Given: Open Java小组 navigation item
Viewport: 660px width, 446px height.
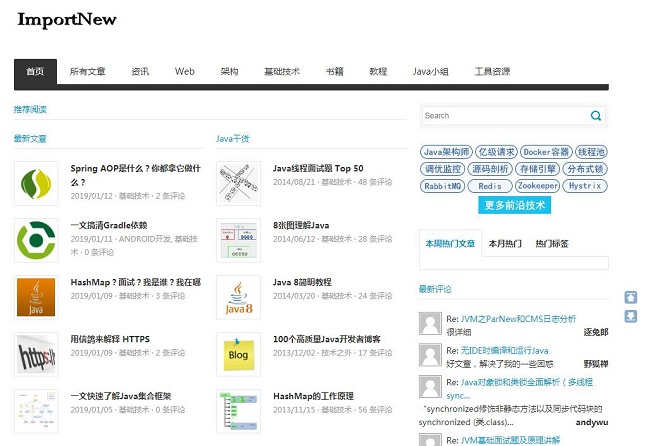Looking at the screenshot, I should (431, 72).
